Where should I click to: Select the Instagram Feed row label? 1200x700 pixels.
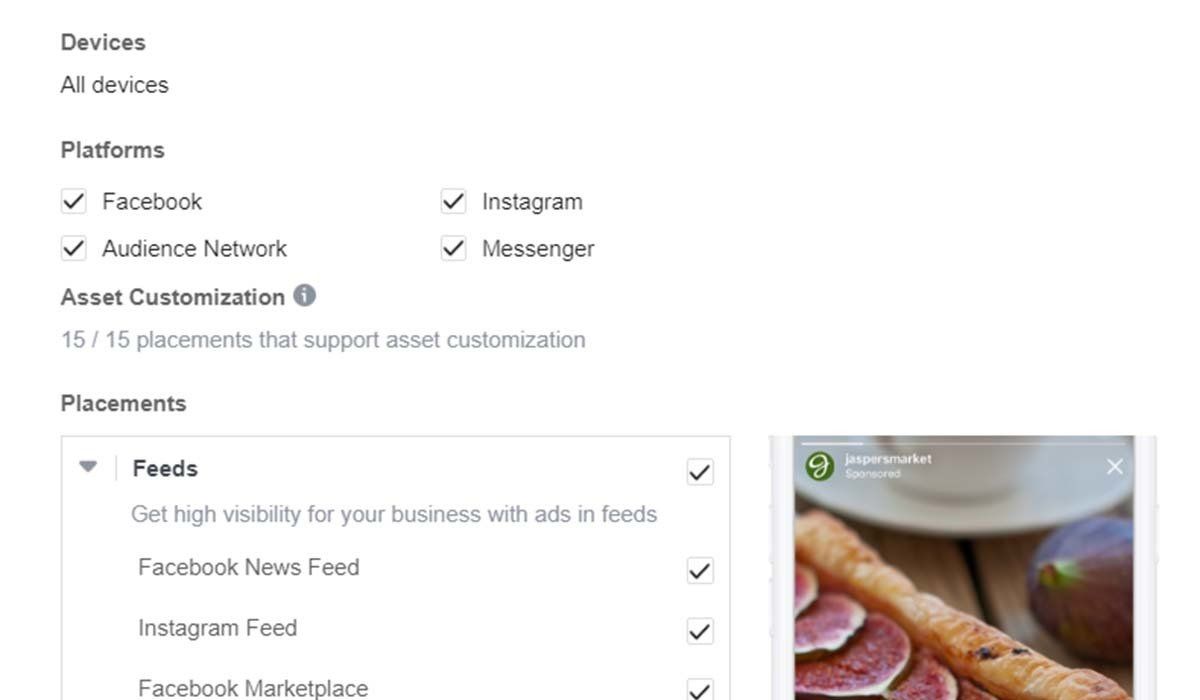click(217, 628)
